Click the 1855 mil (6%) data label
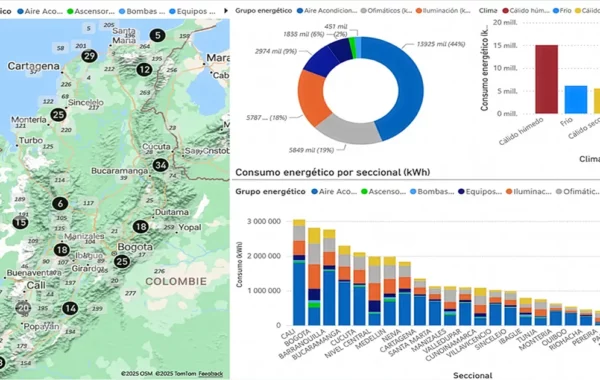The width and height of the screenshot is (600, 380). [303, 34]
